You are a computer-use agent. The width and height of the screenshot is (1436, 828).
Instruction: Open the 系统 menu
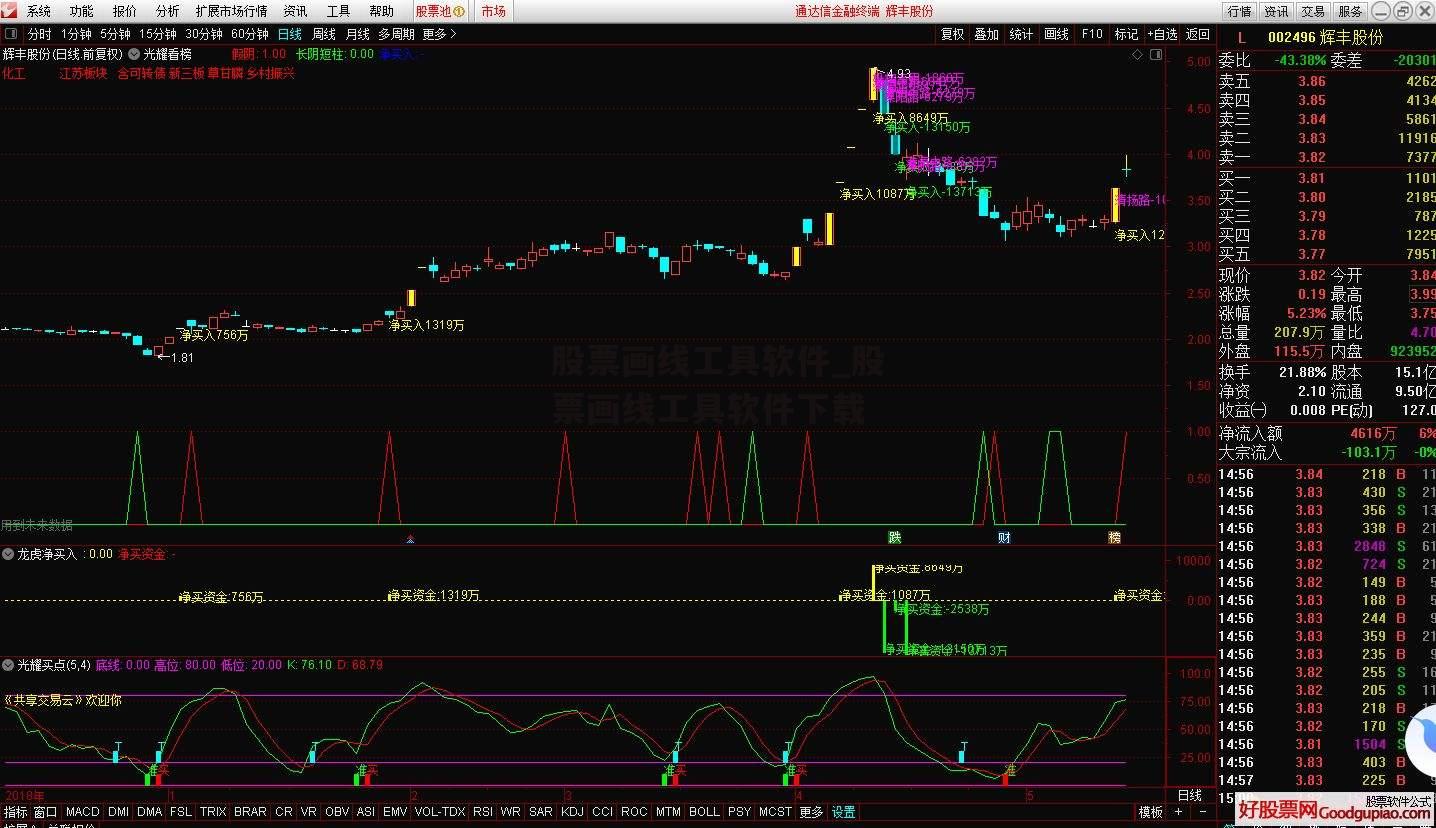39,11
